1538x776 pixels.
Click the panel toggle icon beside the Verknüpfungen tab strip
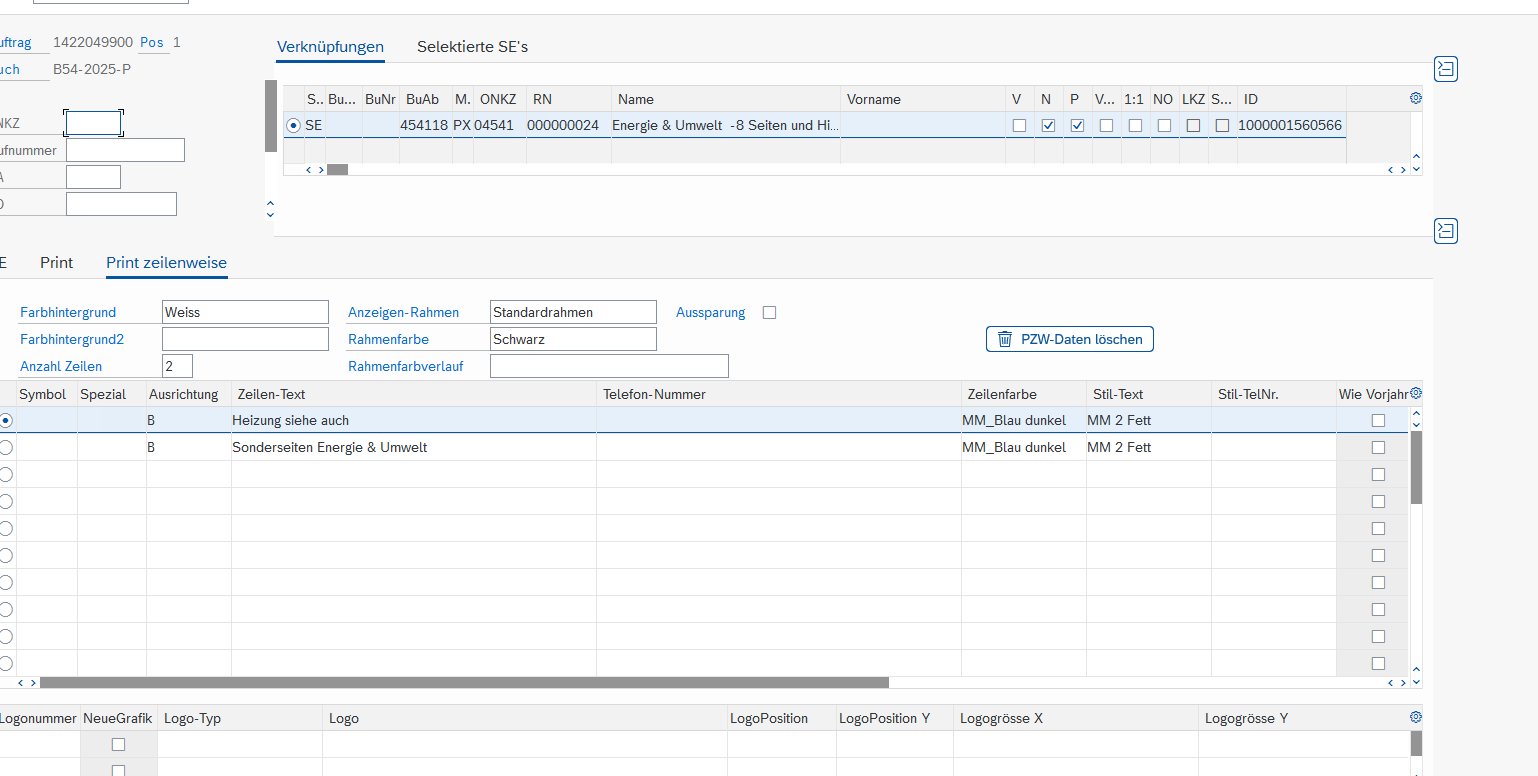(x=1446, y=69)
